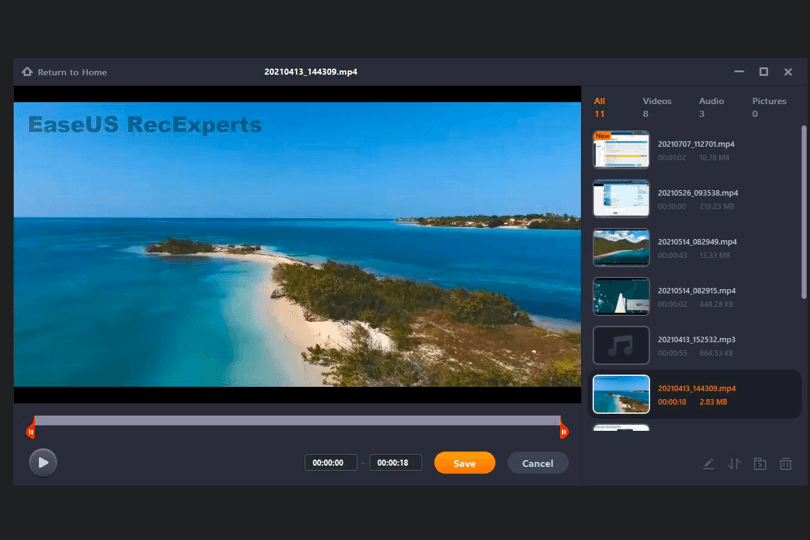Viewport: 810px width, 540px height.
Task: Select the 20210707_112701.mp4 thumbnail
Action: coord(621,149)
